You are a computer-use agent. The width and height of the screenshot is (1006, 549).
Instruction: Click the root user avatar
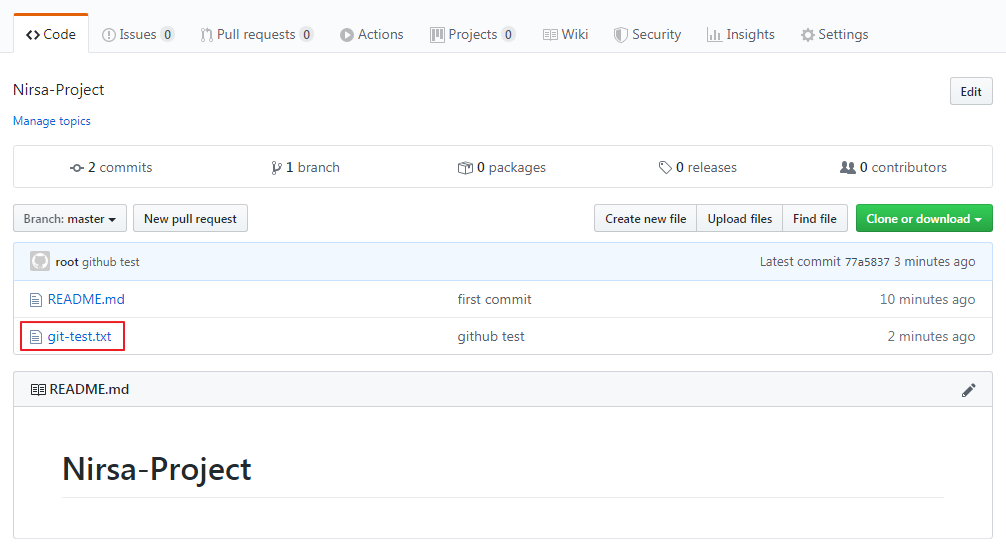[40, 261]
